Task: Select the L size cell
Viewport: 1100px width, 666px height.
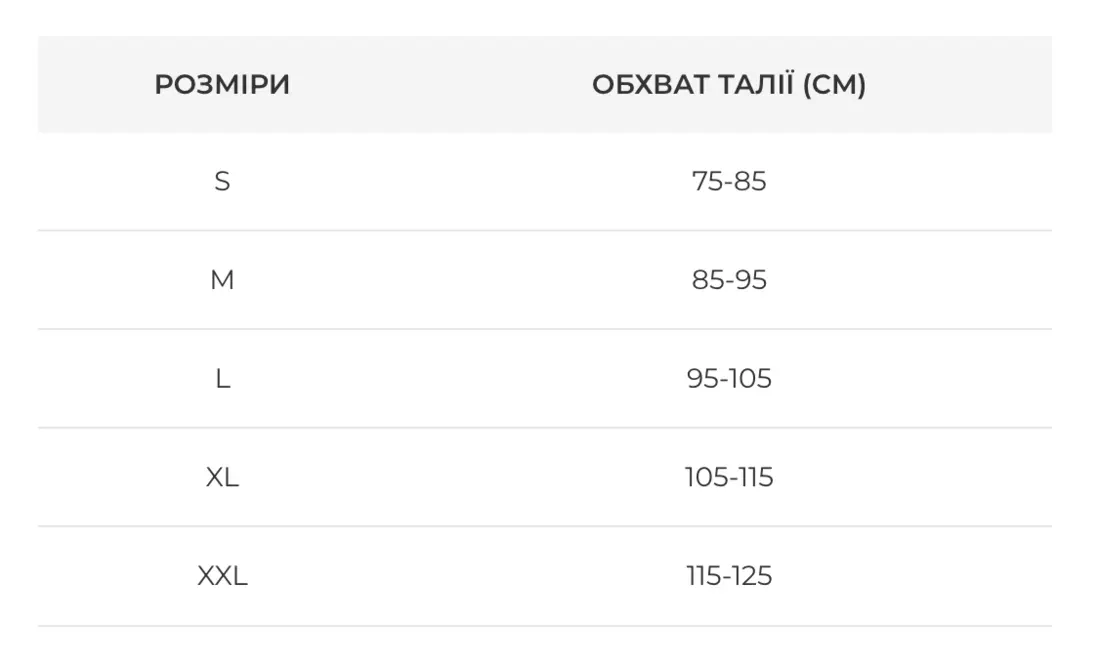Action: (x=222, y=379)
